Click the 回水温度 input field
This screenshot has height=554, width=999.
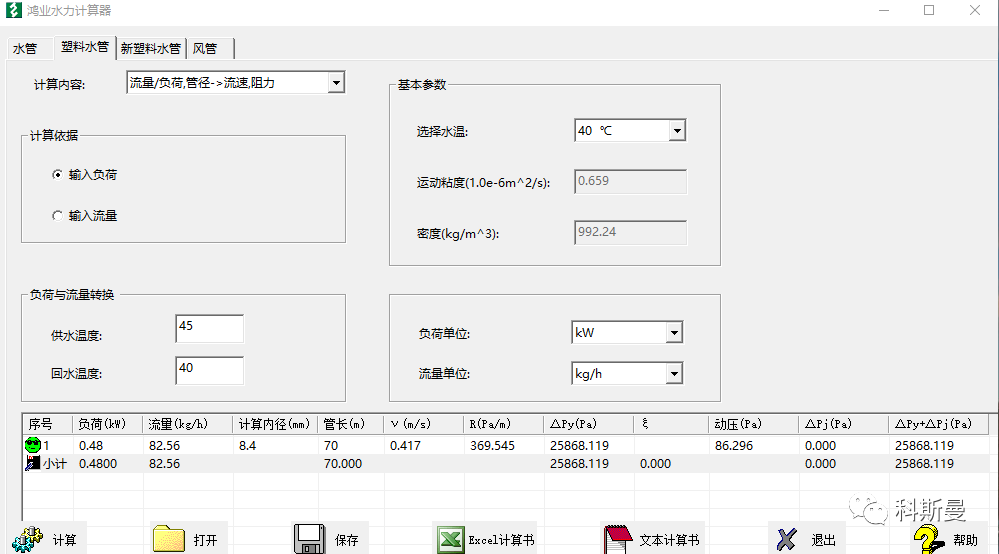coord(209,370)
